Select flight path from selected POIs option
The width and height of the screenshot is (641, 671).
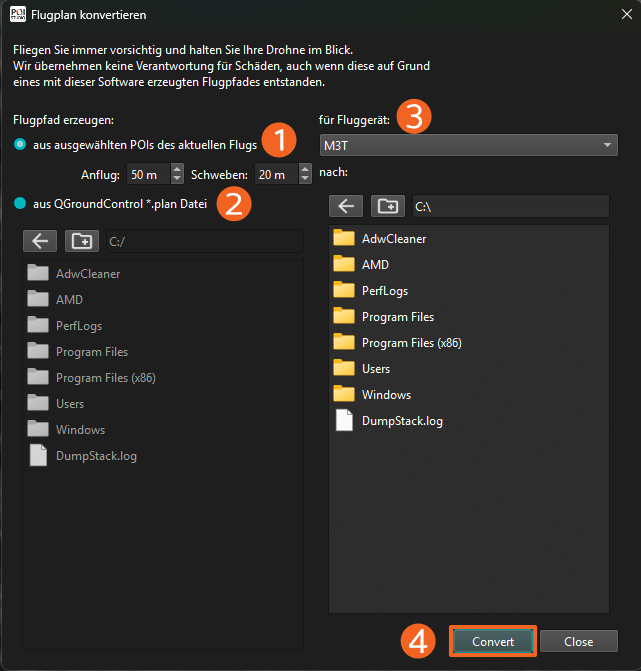(x=21, y=145)
